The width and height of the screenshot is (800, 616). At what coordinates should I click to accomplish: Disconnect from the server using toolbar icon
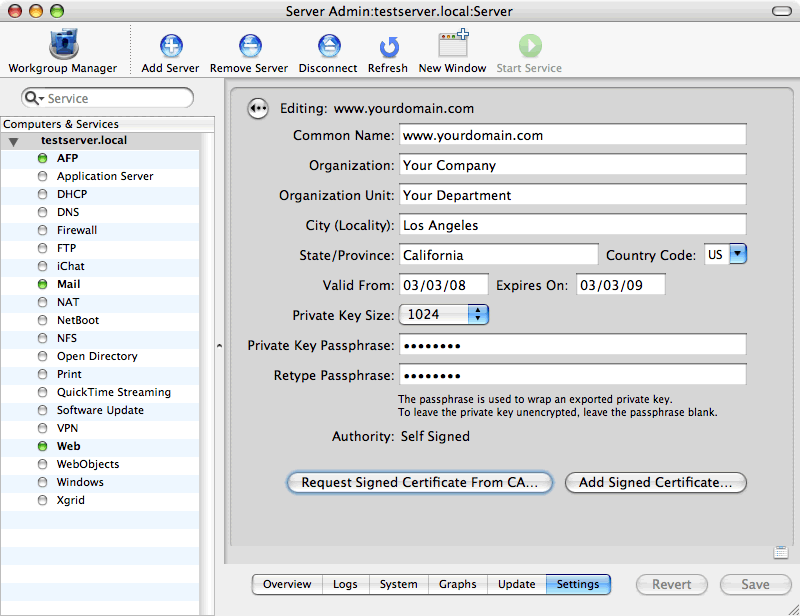pos(329,46)
